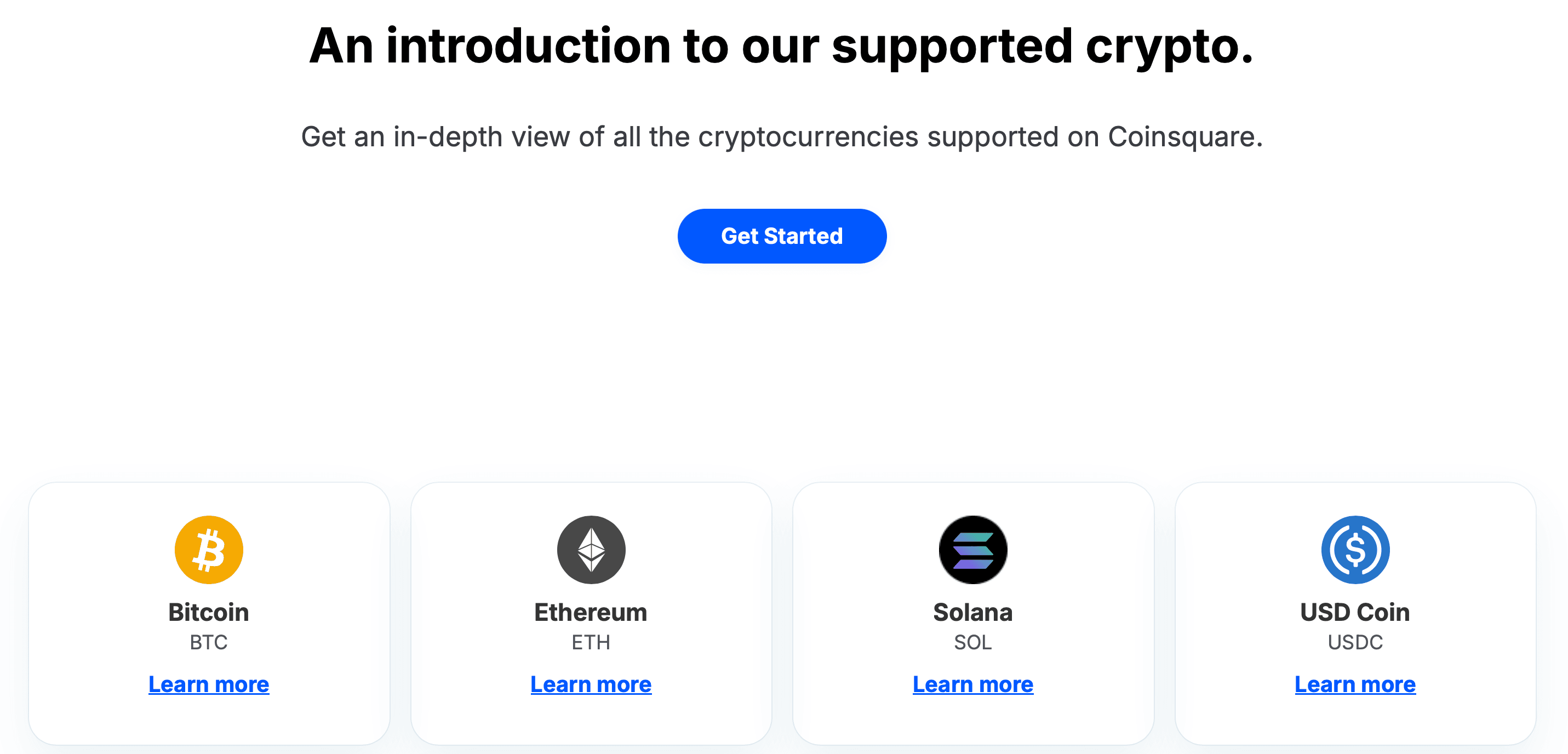Screen dimensions: 1568x754
Task: Click the Bitcoin name label
Action: pyautogui.click(x=209, y=612)
